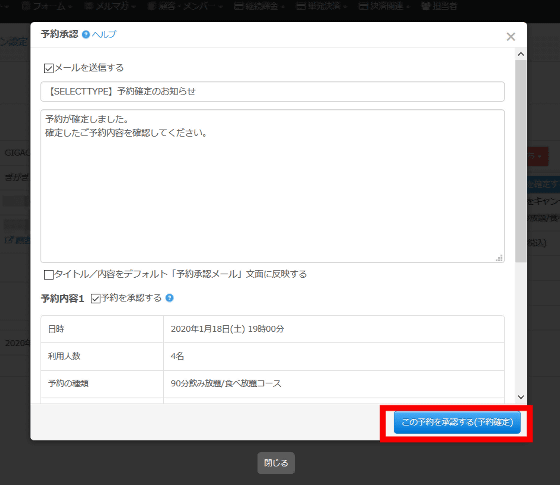The image size is (560, 485).
Task: Click the 4名 value in the 利用人数 row
Action: point(177,356)
